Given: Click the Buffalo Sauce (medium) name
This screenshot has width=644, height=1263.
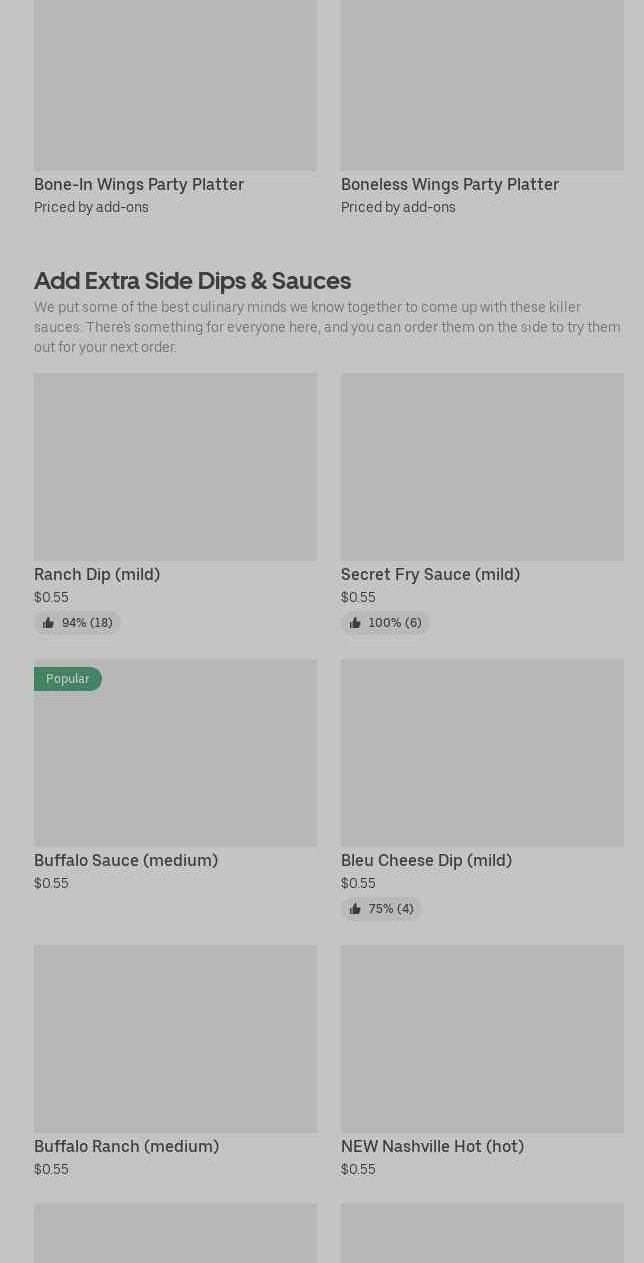Looking at the screenshot, I should [x=126, y=860].
